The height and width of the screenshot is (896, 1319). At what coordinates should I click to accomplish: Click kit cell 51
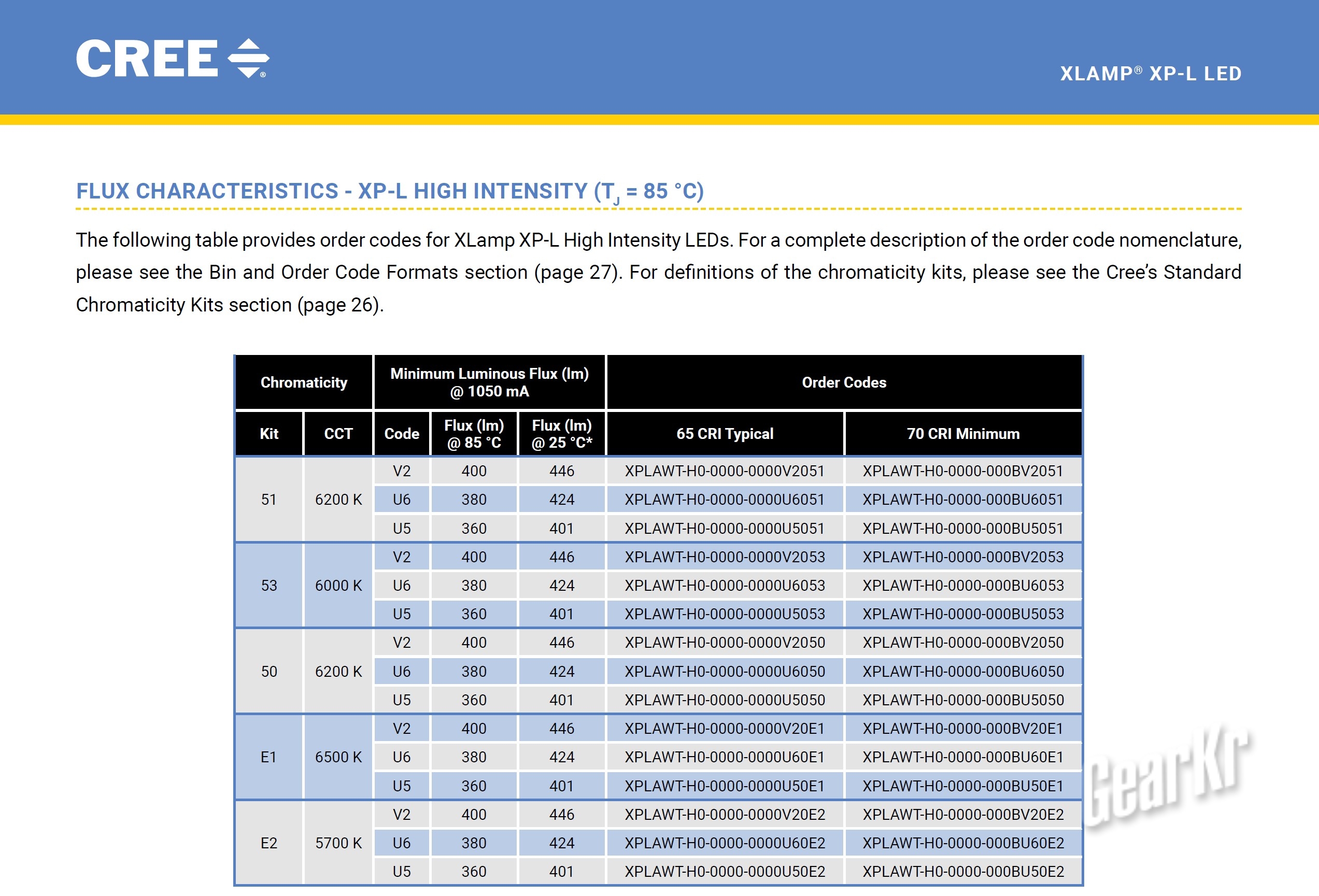(x=269, y=500)
